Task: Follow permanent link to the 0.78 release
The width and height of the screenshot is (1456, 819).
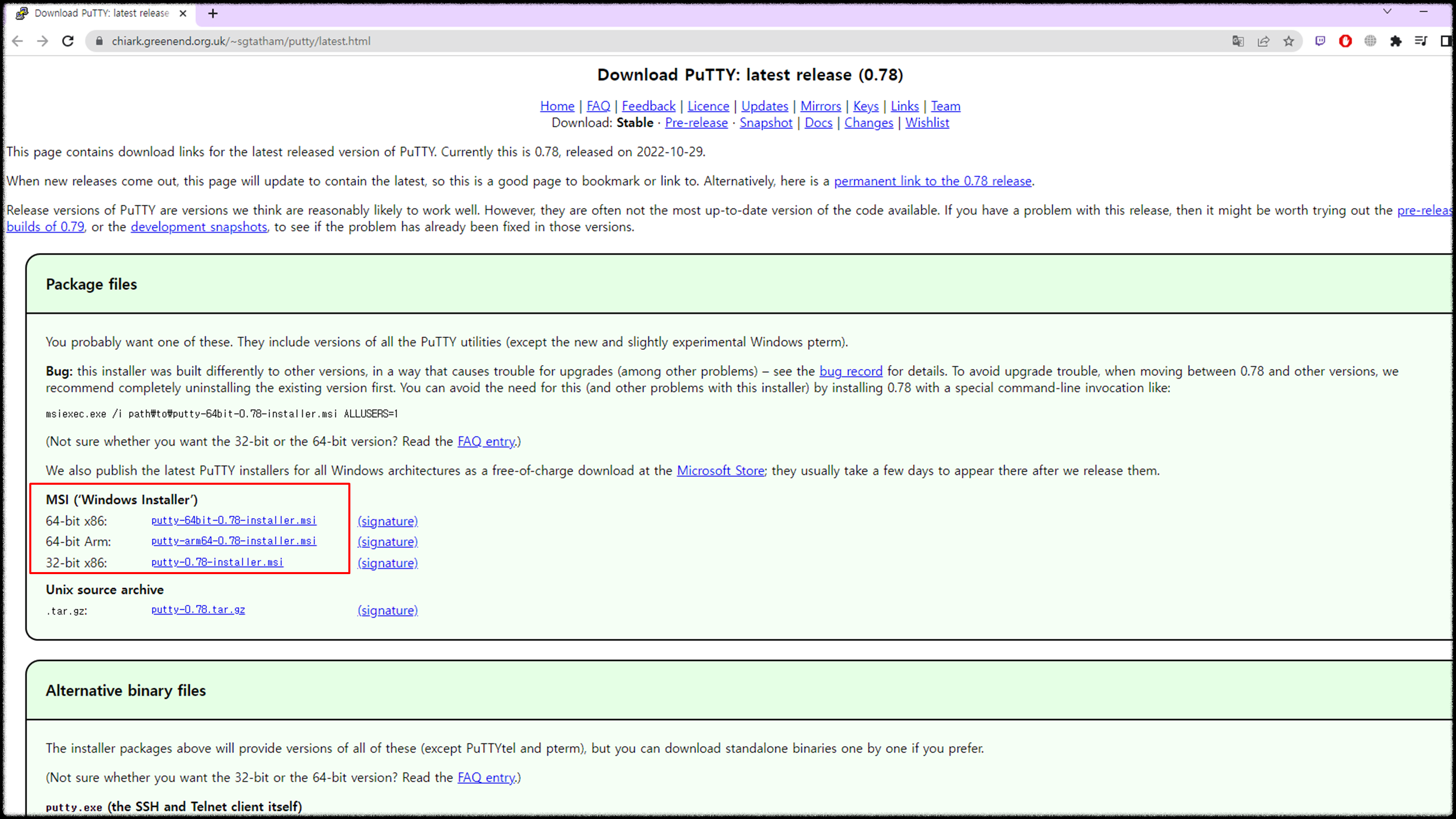Action: tap(932, 181)
